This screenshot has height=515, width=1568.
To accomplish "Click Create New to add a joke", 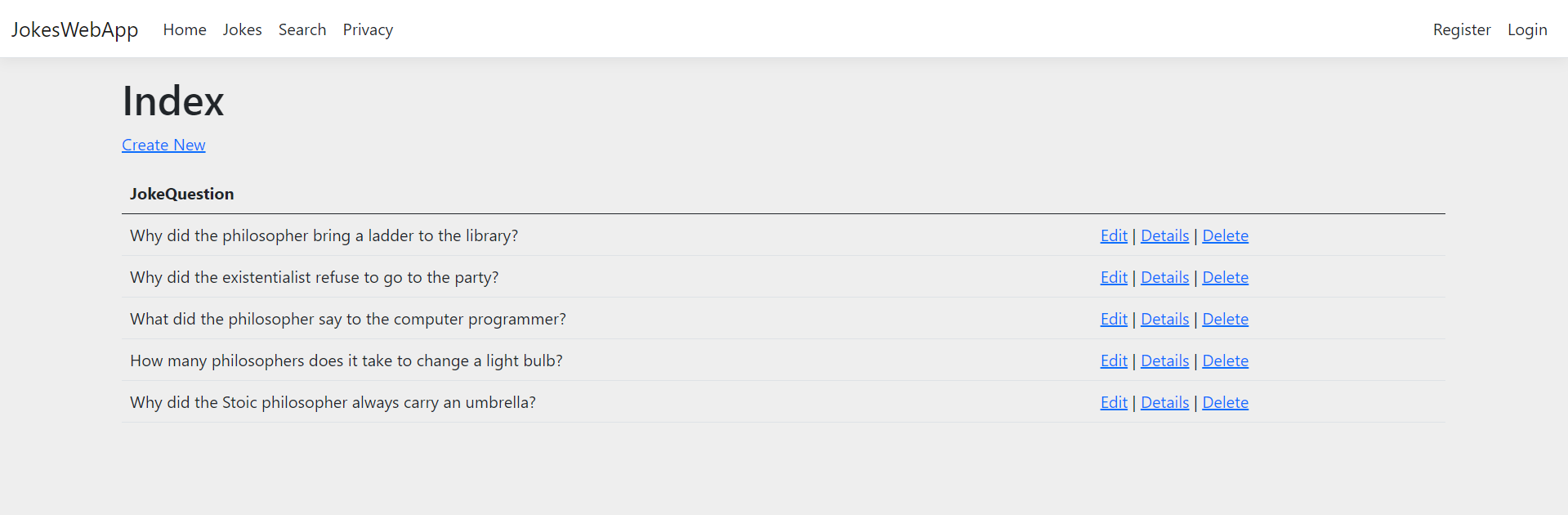I will [x=163, y=145].
